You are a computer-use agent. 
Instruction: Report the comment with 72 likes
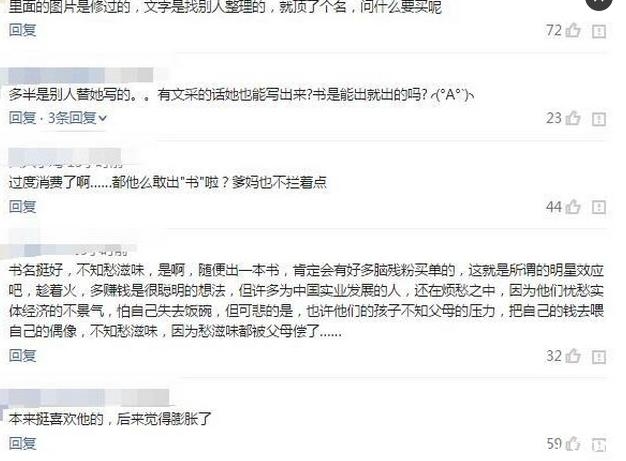pyautogui.click(x=598, y=31)
